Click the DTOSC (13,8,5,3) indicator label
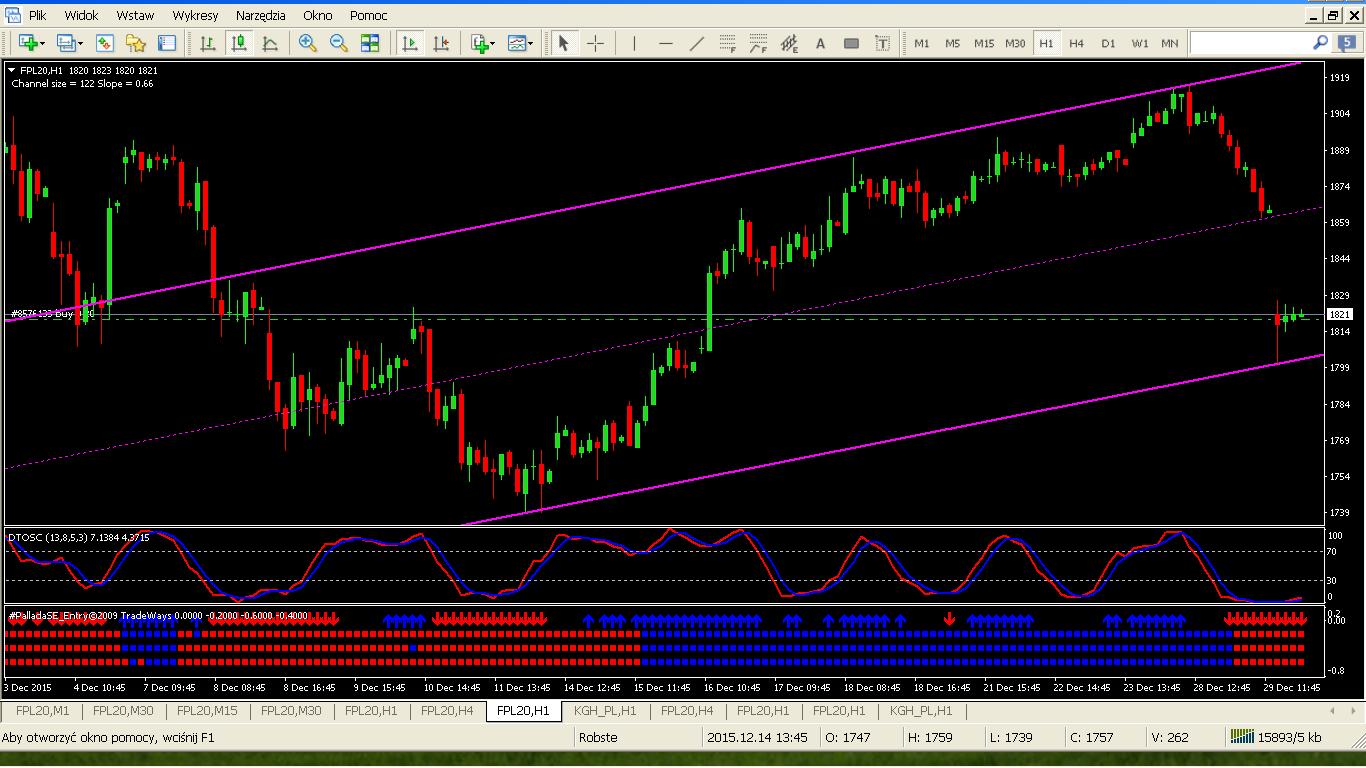This screenshot has height=768, width=1366. pos(79,537)
